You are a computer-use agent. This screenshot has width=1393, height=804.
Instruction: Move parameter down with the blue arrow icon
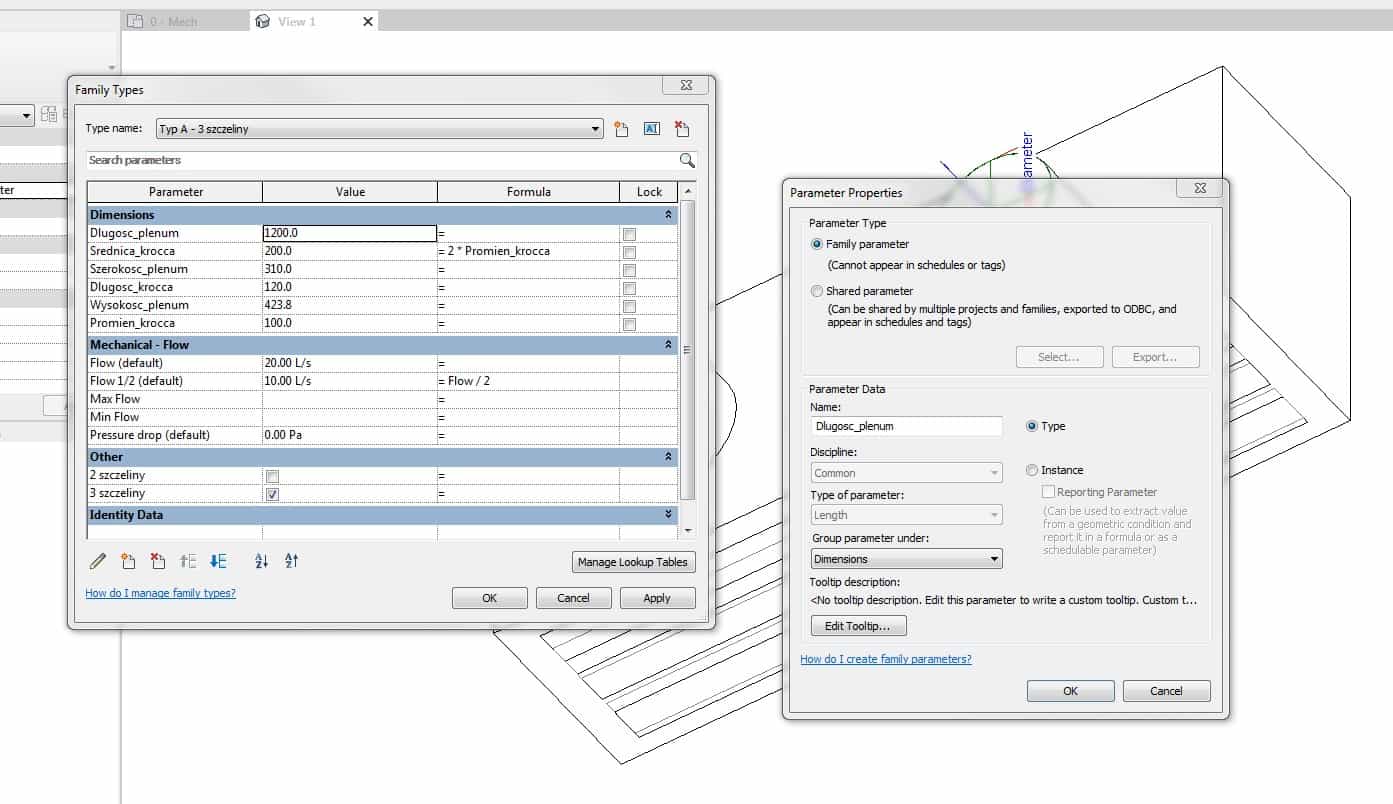point(218,562)
